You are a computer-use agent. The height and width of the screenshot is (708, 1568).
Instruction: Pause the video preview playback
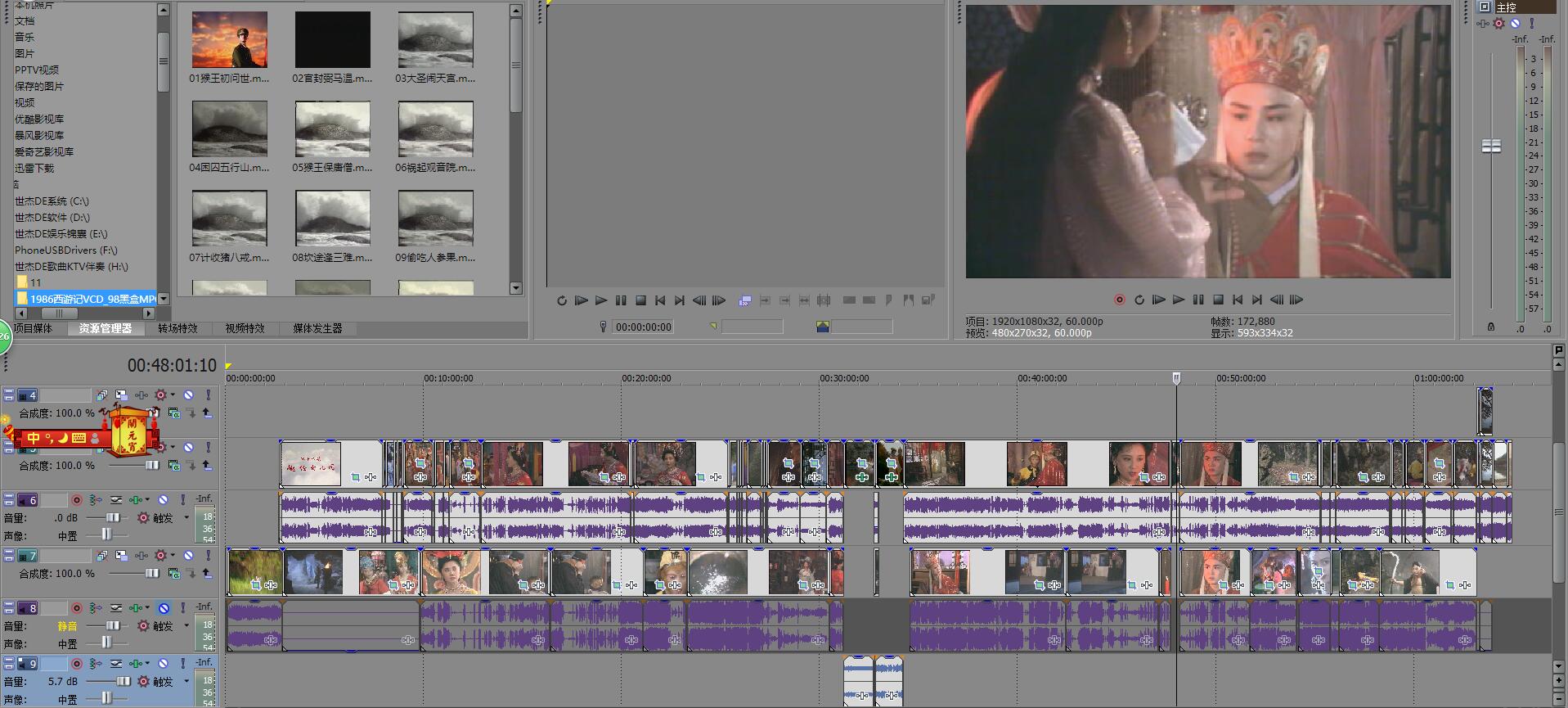coord(1198,300)
